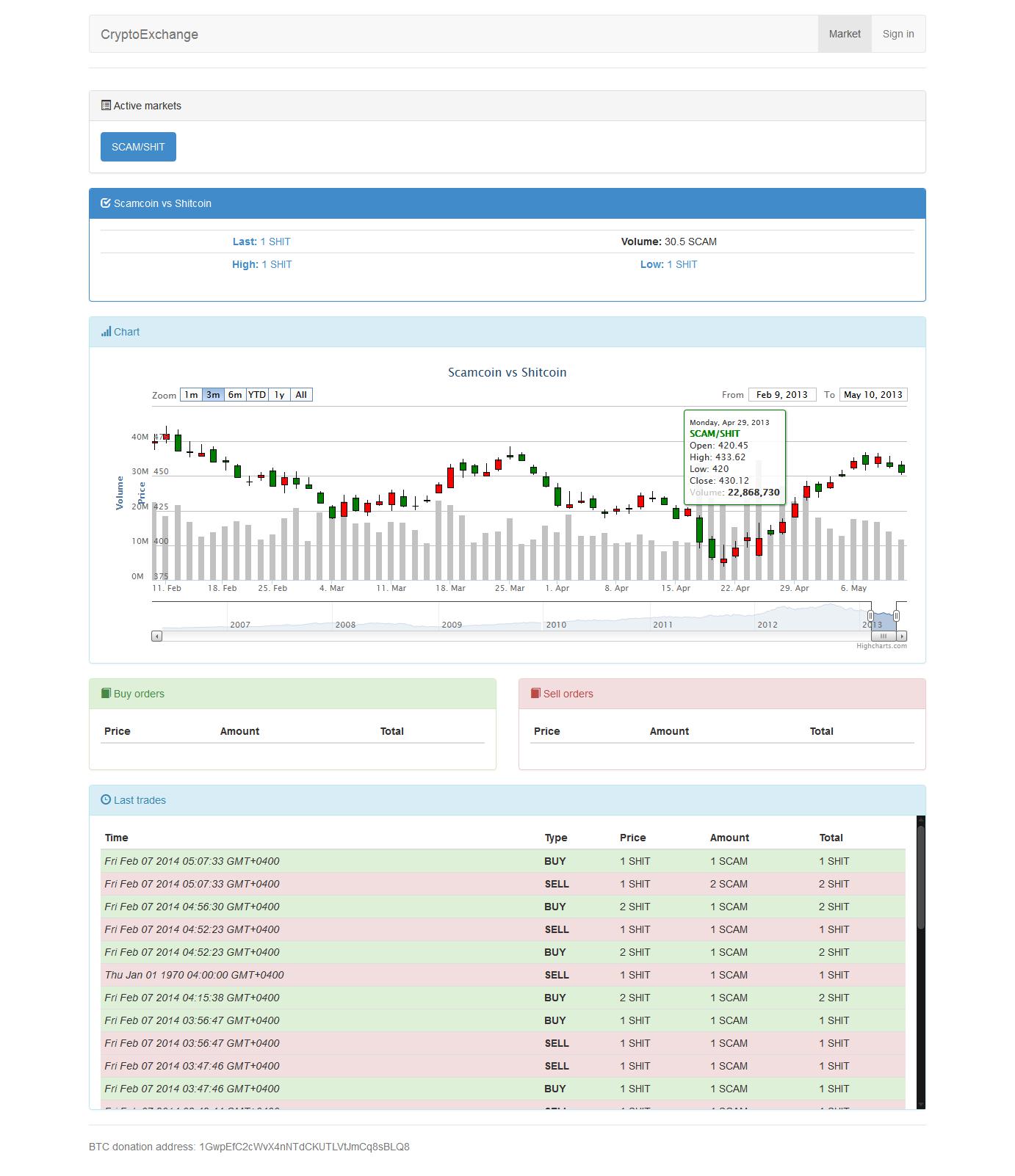Choose the YTD zoom range
Viewport: 1015px width, 1176px height.
[257, 395]
